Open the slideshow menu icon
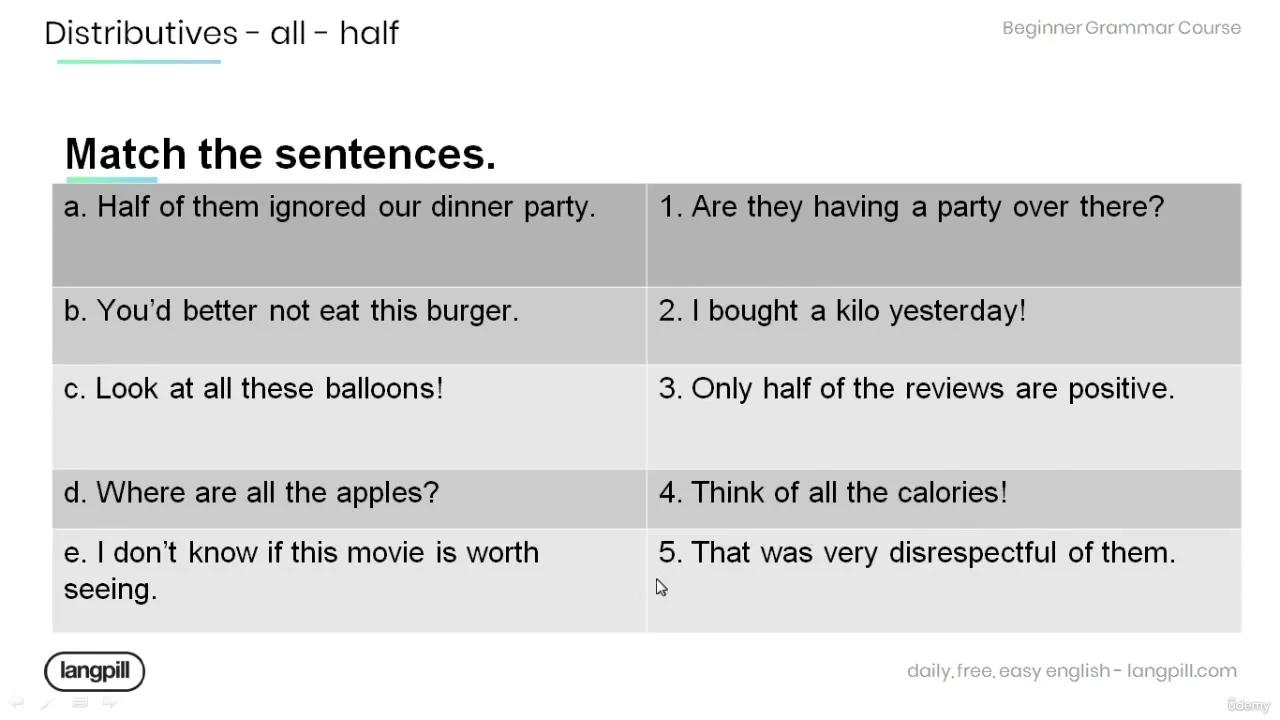 [x=80, y=703]
